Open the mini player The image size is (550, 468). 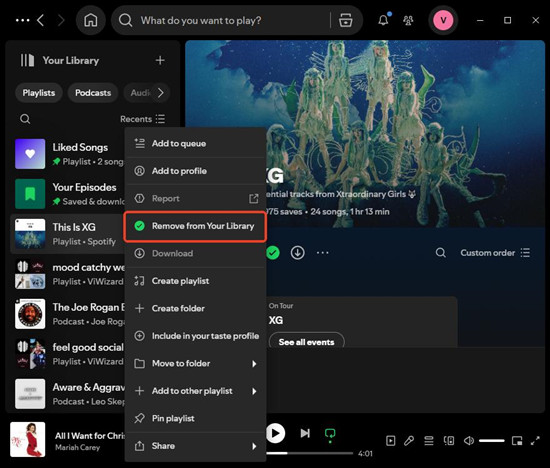pos(517,441)
